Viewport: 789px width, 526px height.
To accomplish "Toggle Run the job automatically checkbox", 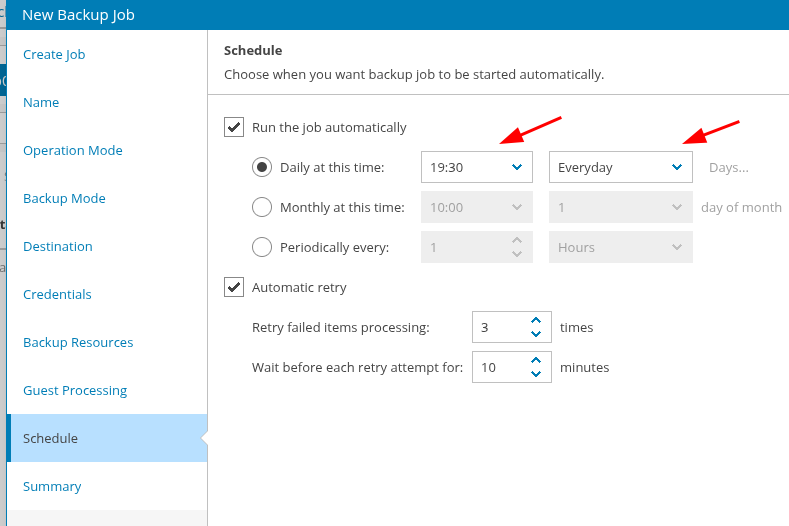I will (x=234, y=127).
